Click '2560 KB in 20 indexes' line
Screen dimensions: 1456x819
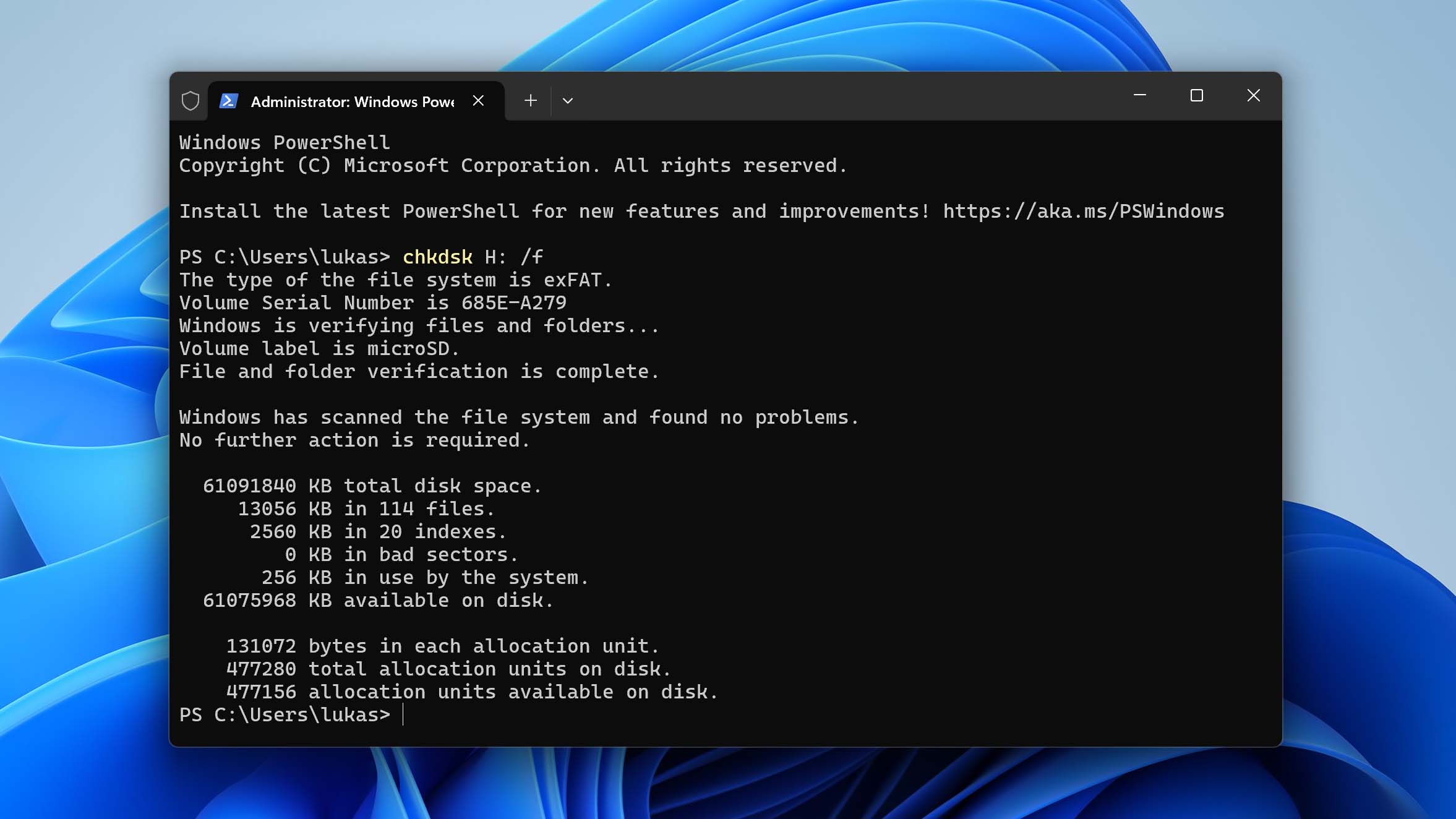(x=378, y=532)
